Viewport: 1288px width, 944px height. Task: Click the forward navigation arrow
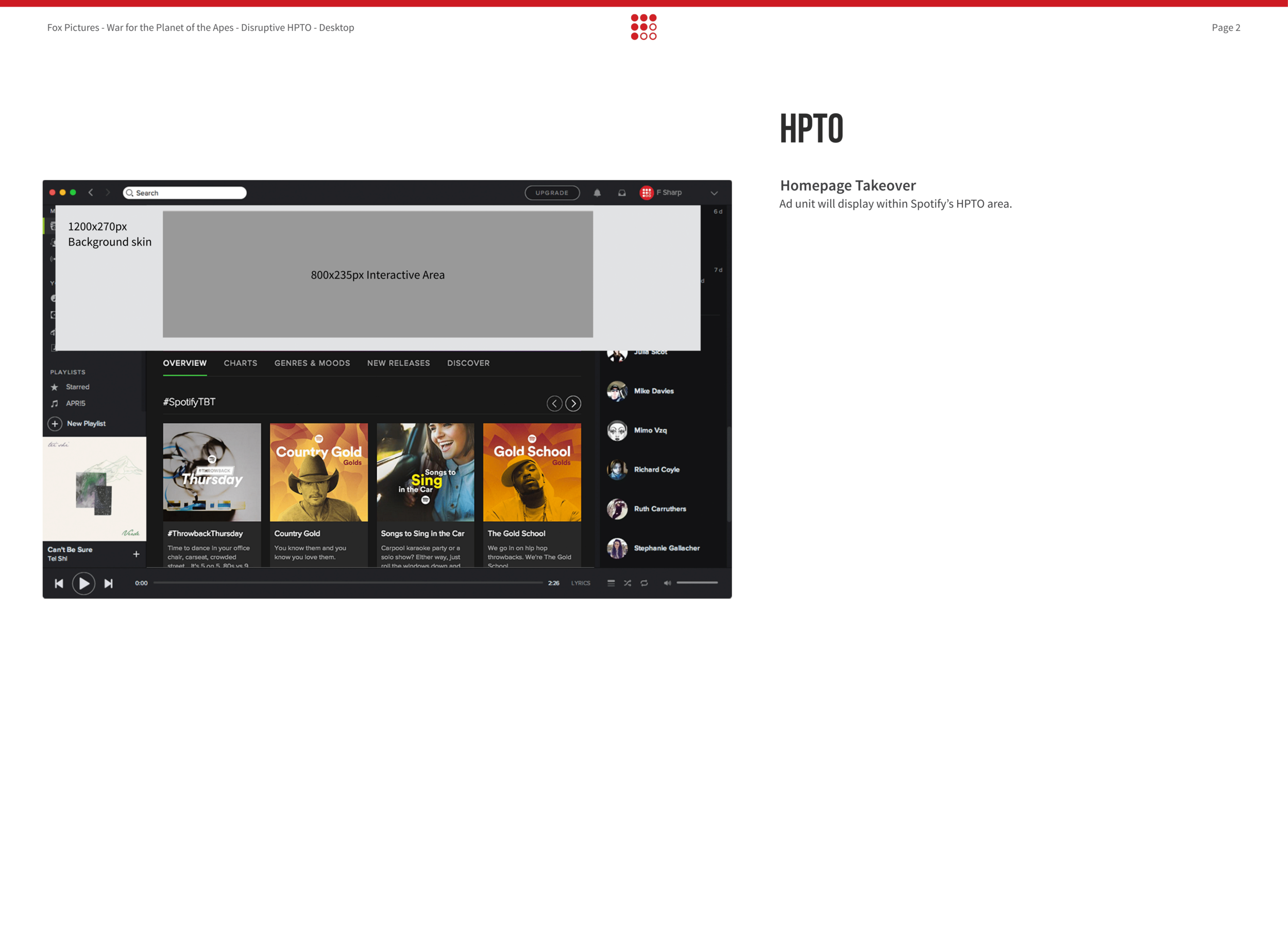coord(108,193)
